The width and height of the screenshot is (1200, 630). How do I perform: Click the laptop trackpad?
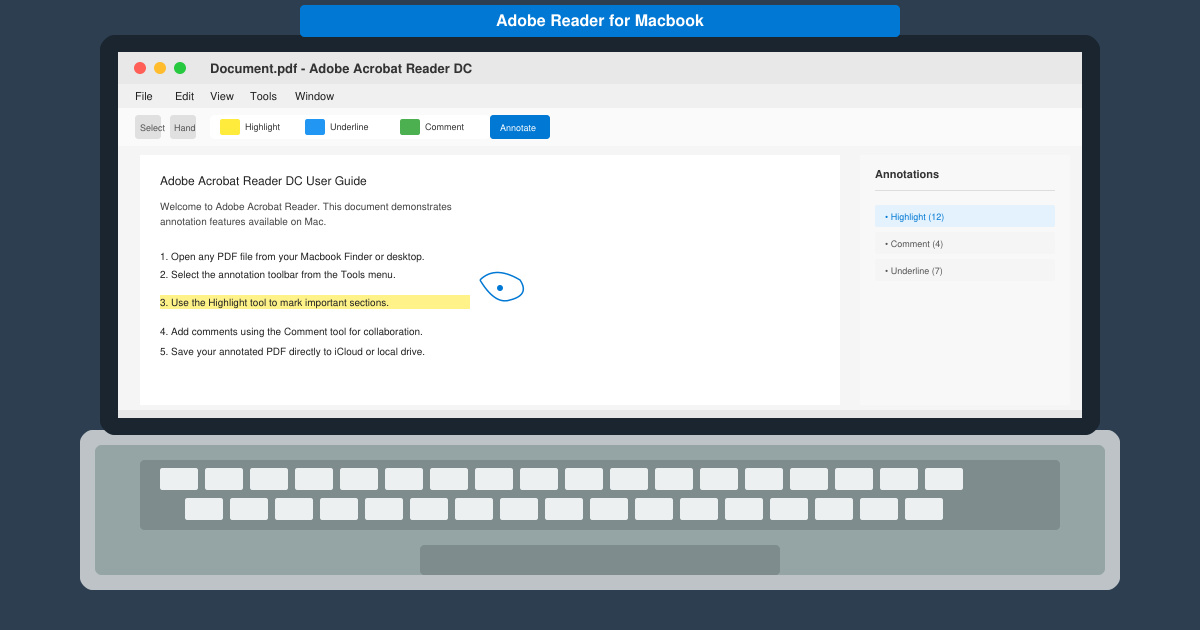click(x=600, y=560)
